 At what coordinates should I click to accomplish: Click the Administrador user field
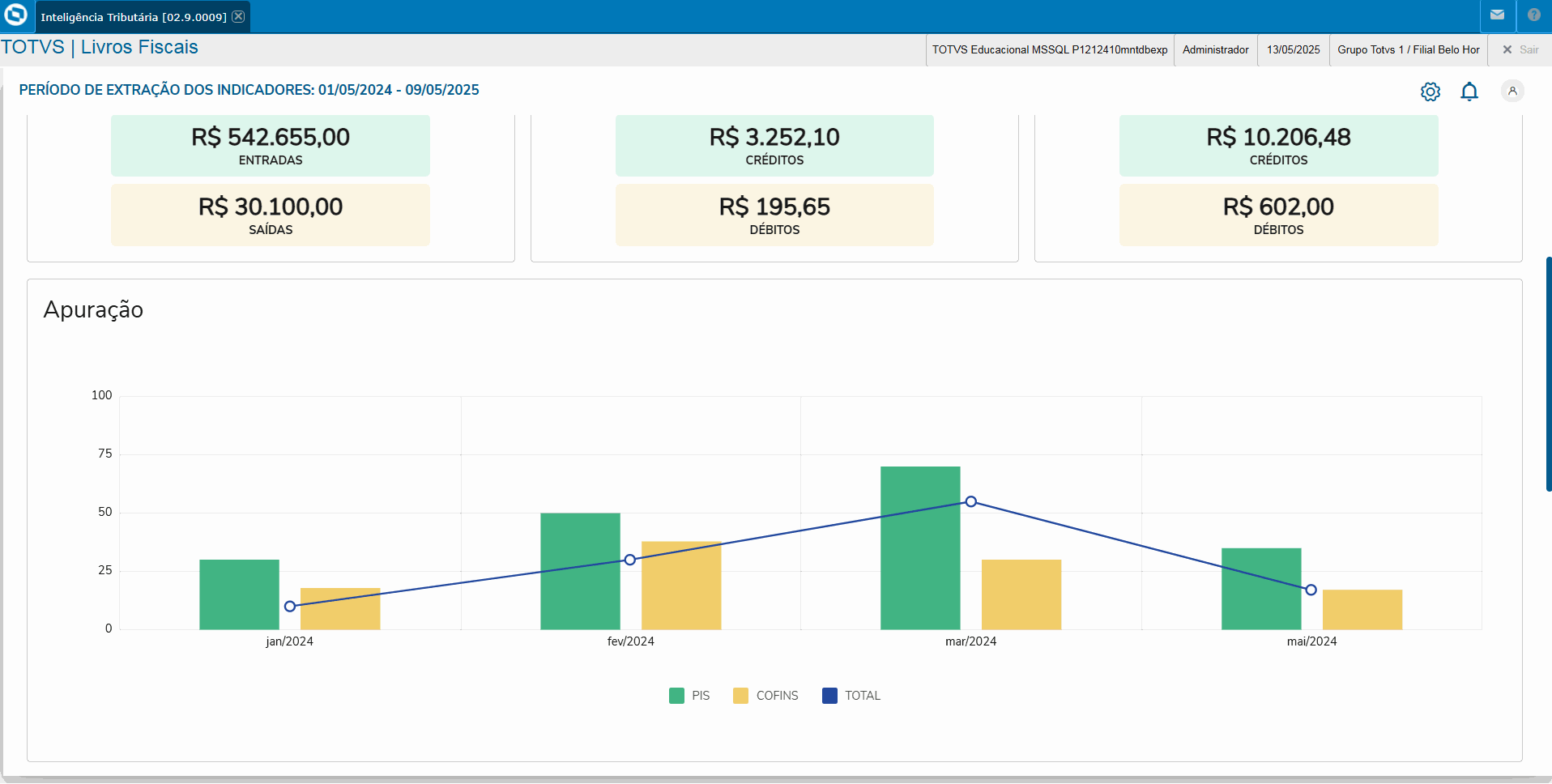pyautogui.click(x=1215, y=49)
